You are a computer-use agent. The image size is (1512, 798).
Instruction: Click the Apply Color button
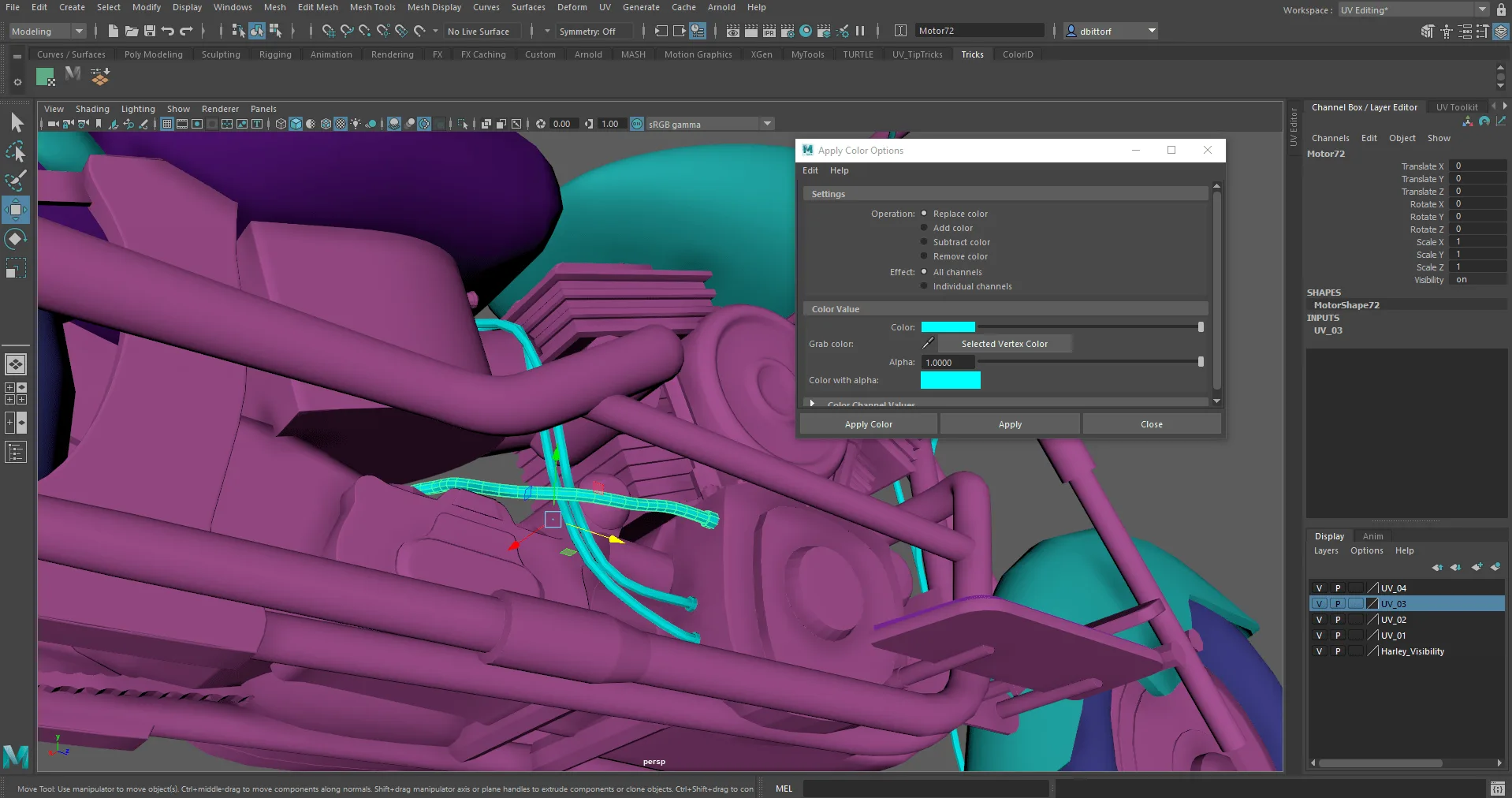point(867,423)
